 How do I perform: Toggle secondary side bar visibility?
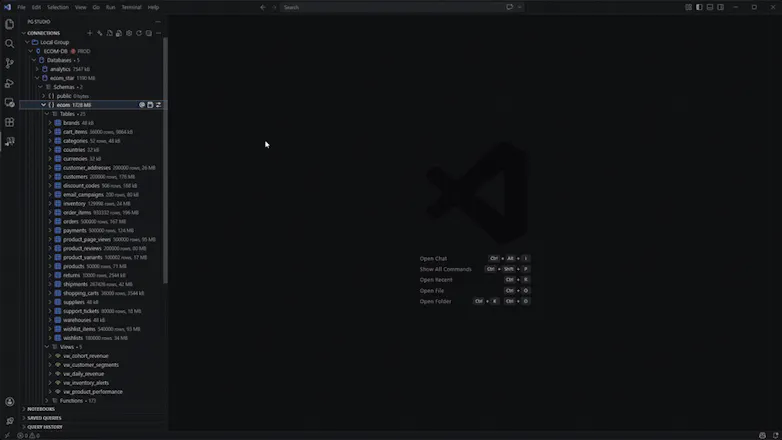pos(721,7)
